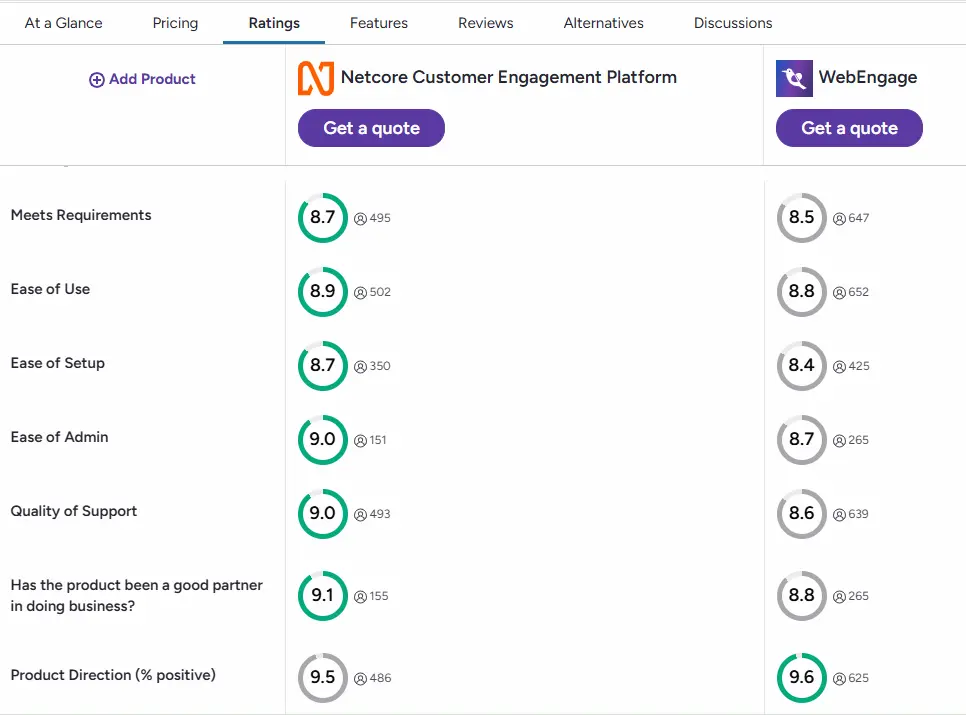
Task: Click reviewer icon next to 486
Action: click(360, 679)
